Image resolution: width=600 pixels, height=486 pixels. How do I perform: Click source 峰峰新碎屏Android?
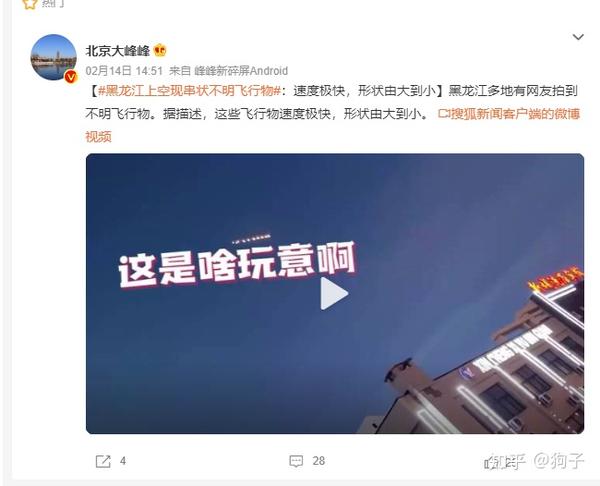point(241,71)
